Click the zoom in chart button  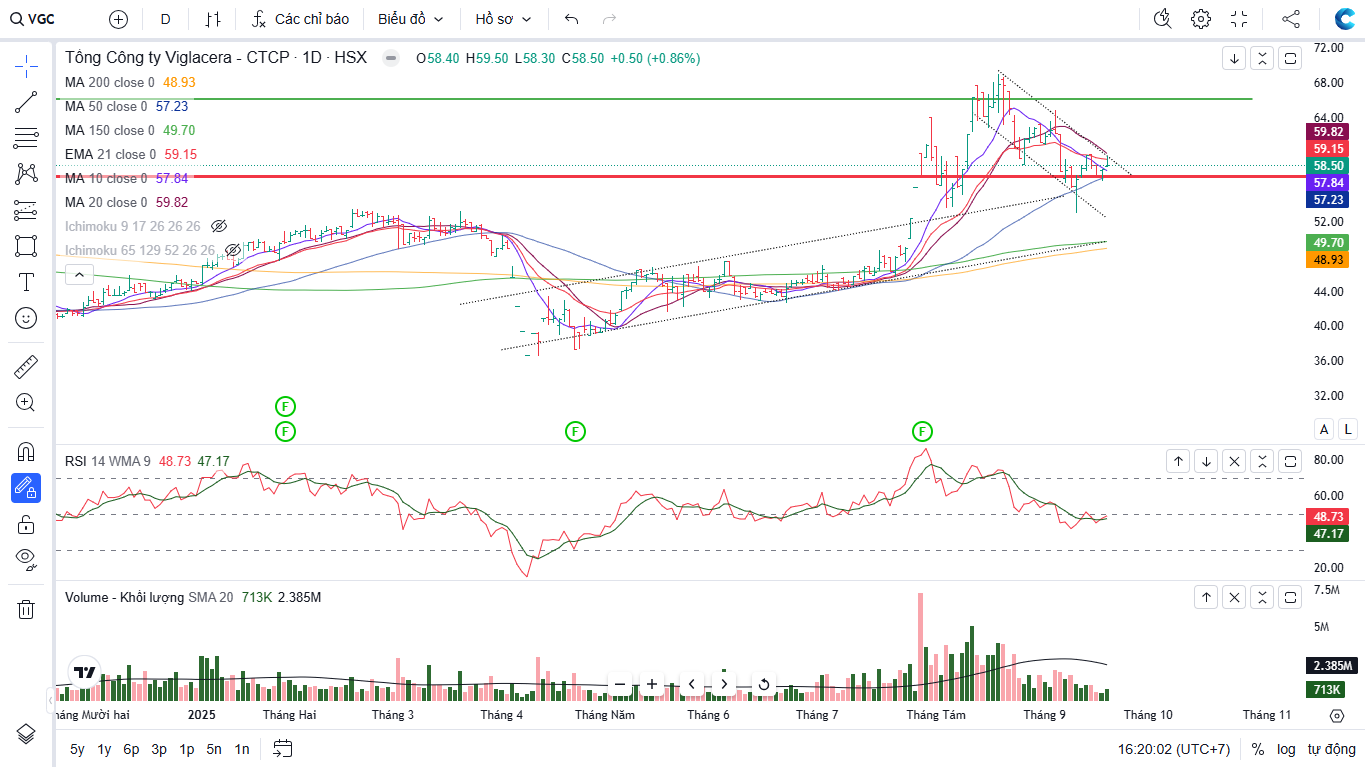(652, 684)
